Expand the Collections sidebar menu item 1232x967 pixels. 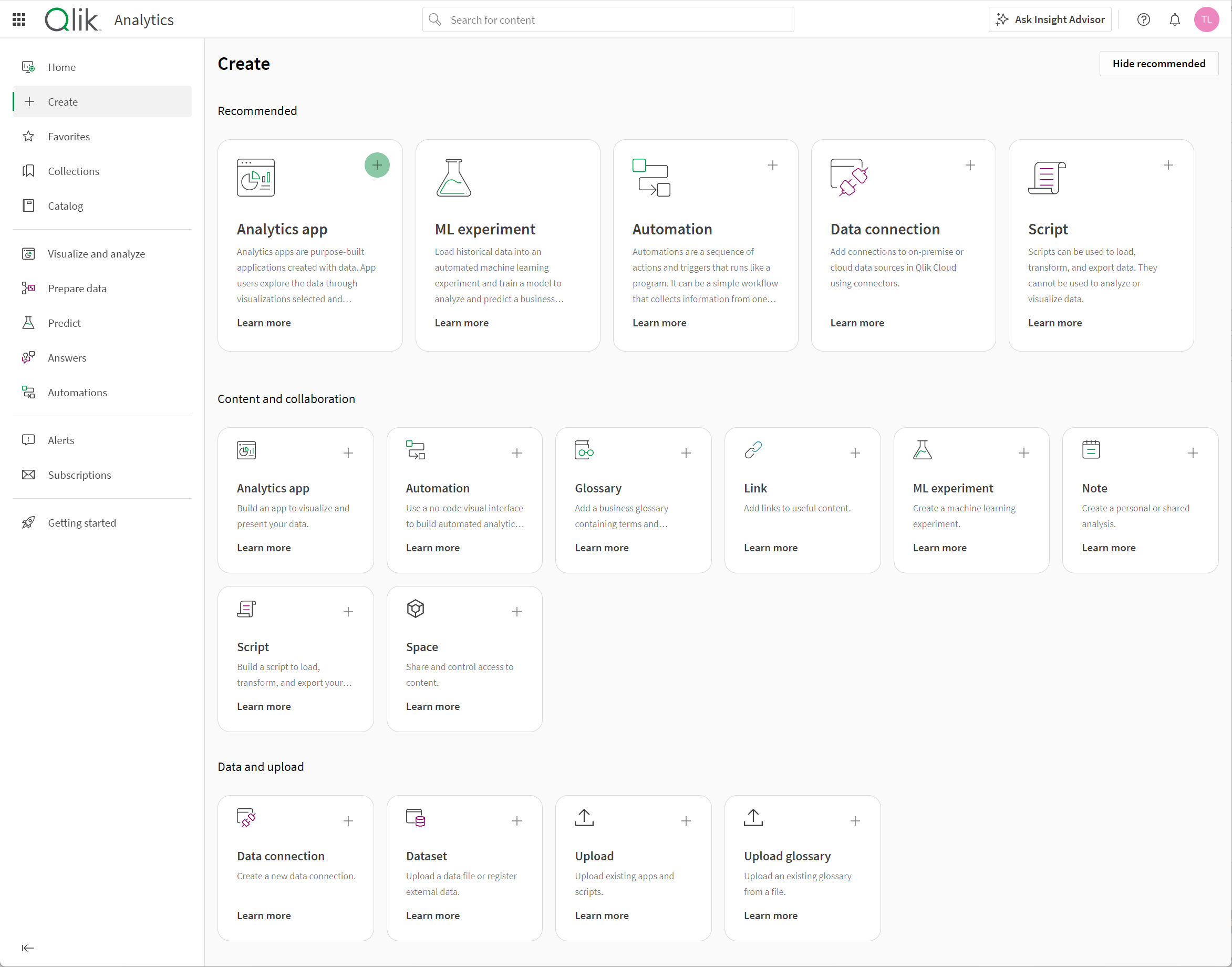(x=73, y=171)
